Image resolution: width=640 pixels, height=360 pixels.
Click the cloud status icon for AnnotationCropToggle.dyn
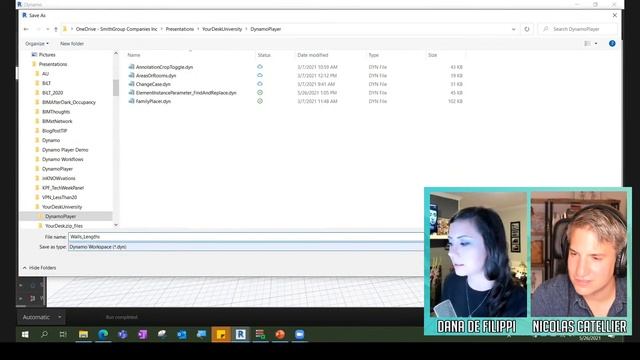[260, 67]
